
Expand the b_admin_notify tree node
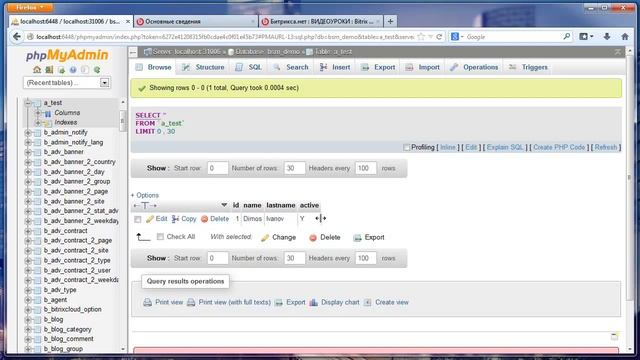click(28, 133)
